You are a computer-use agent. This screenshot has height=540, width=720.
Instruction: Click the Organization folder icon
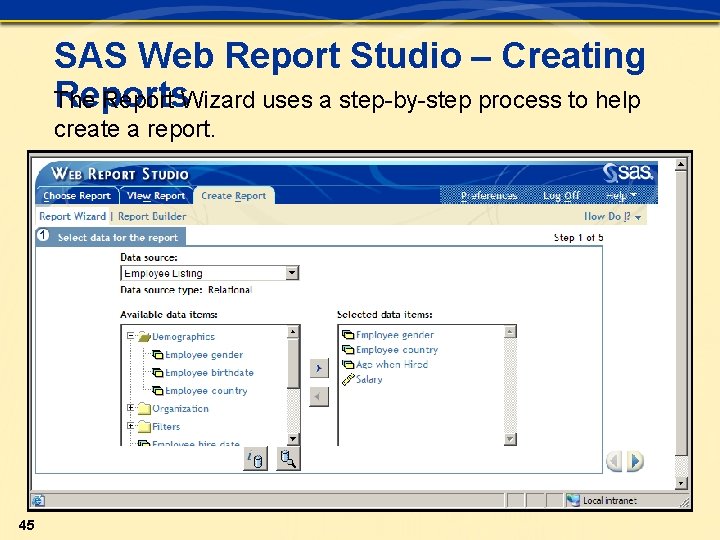[x=144, y=408]
